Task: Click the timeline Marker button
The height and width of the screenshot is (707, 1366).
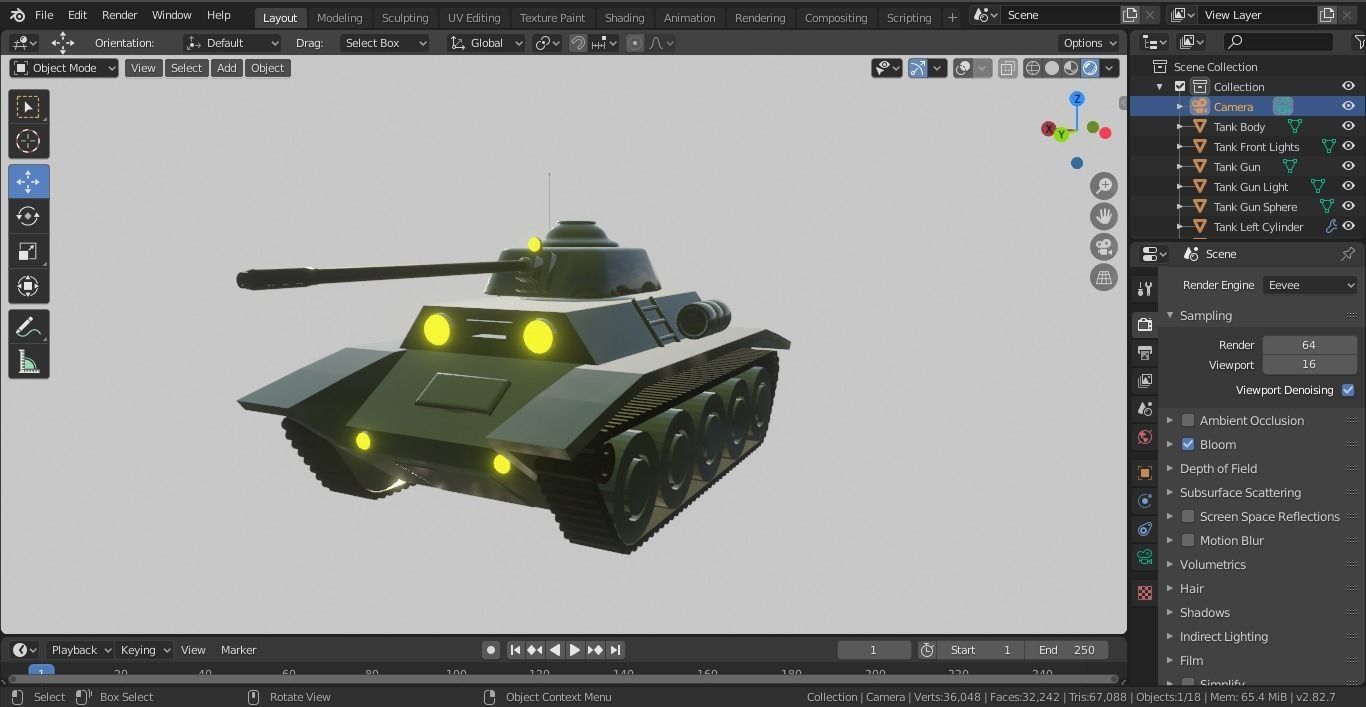Action: tap(238, 650)
